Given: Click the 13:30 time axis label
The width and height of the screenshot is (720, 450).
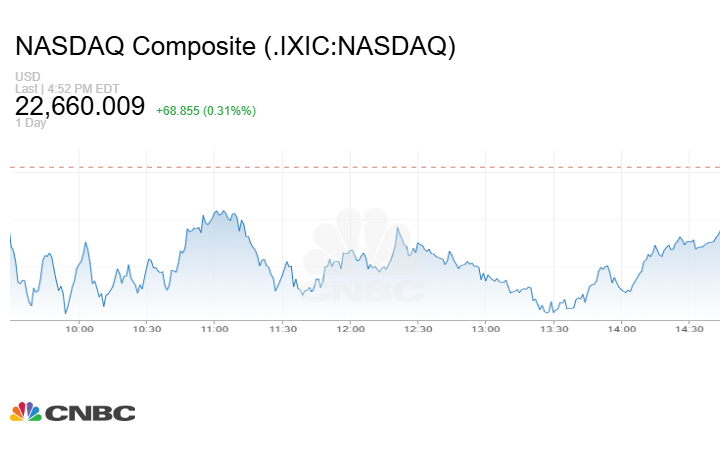Looking at the screenshot, I should (554, 329).
